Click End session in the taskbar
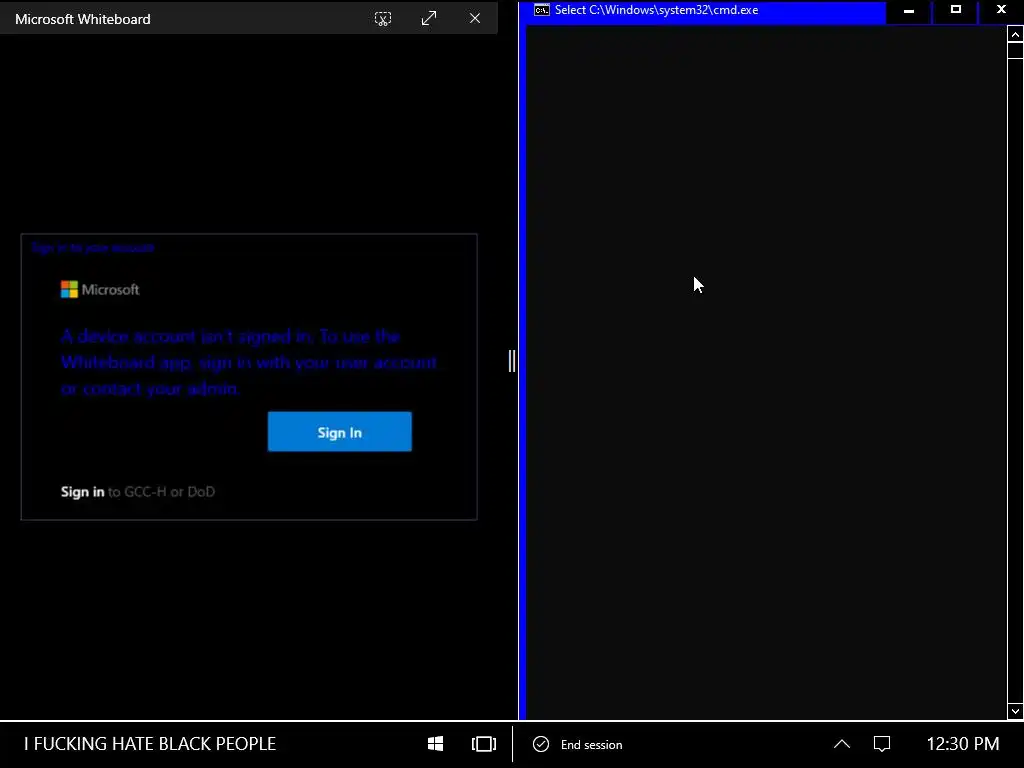Viewport: 1024px width, 768px height. click(x=578, y=744)
